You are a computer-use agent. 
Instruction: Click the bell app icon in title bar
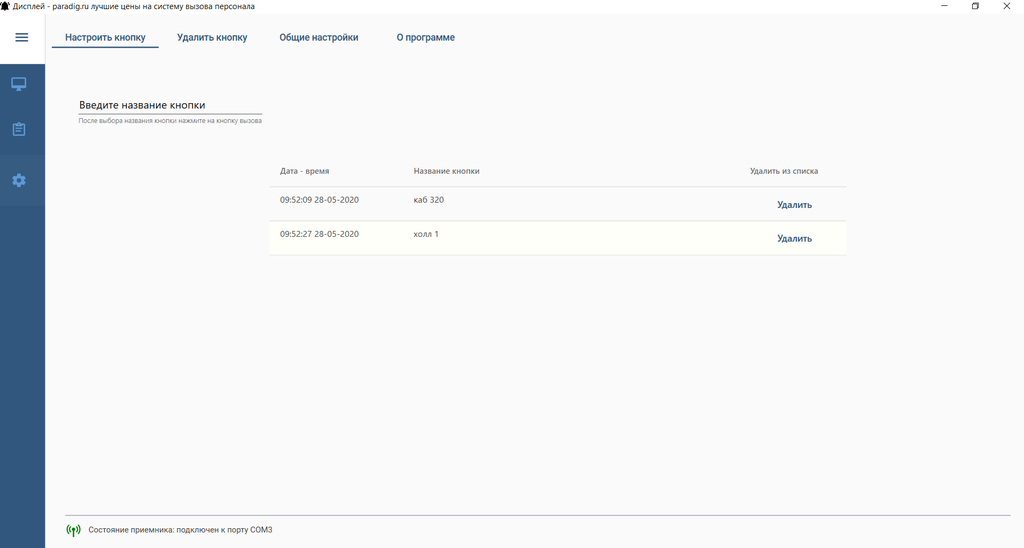(5, 6)
